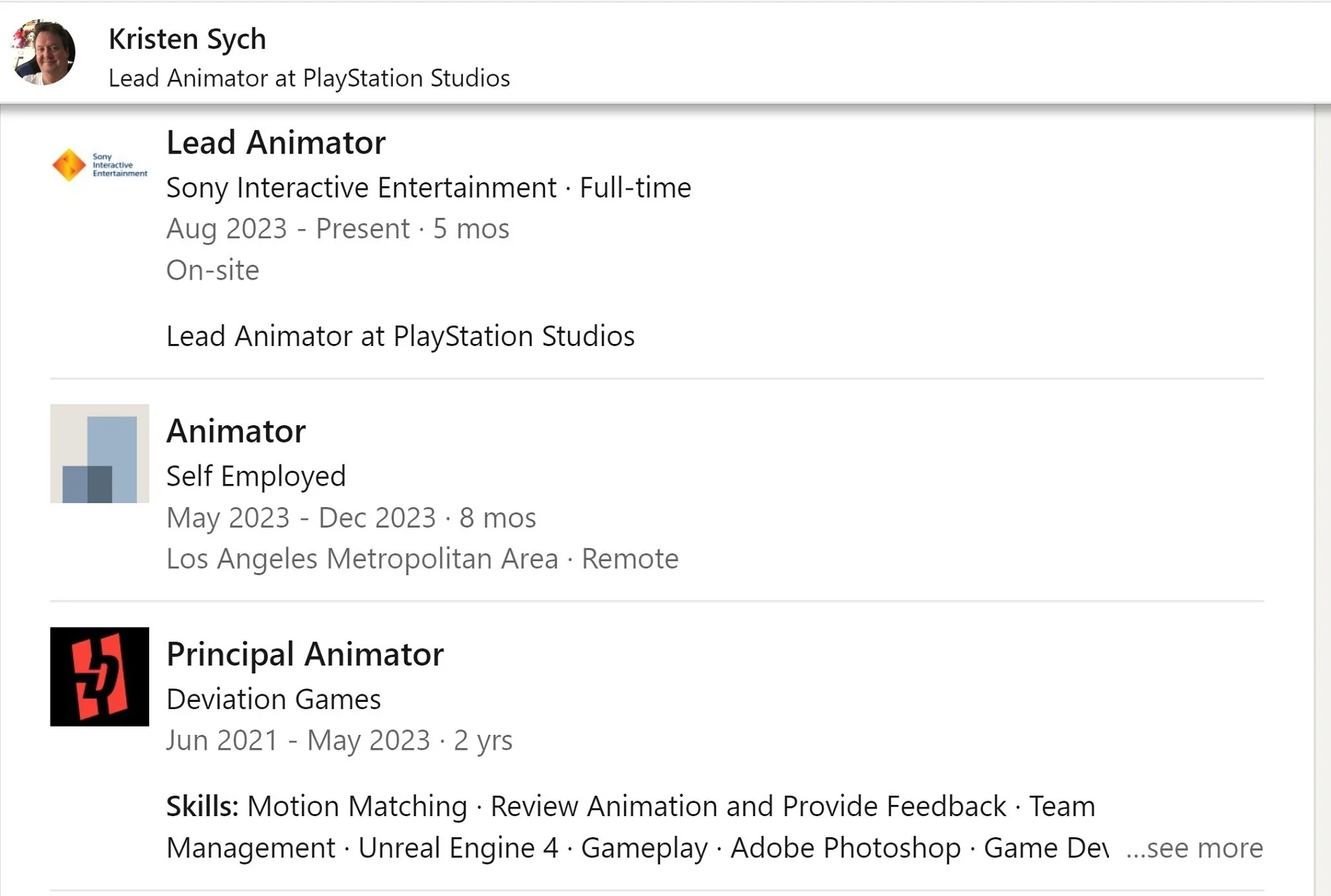Screen dimensions: 1331x896
Task: Click Kristen Sych's profile photo
Action: (x=43, y=53)
